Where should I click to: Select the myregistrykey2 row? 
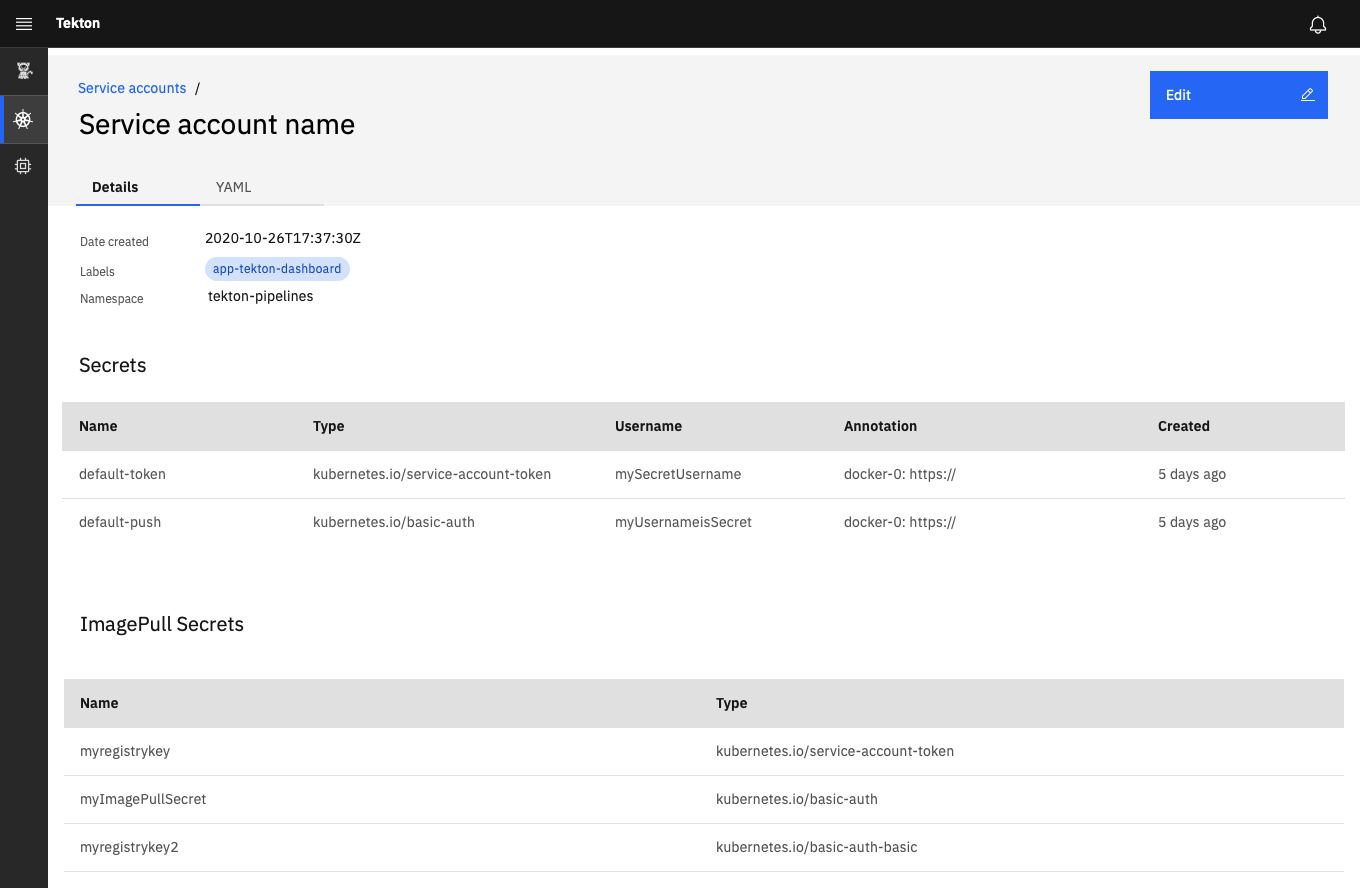[129, 847]
